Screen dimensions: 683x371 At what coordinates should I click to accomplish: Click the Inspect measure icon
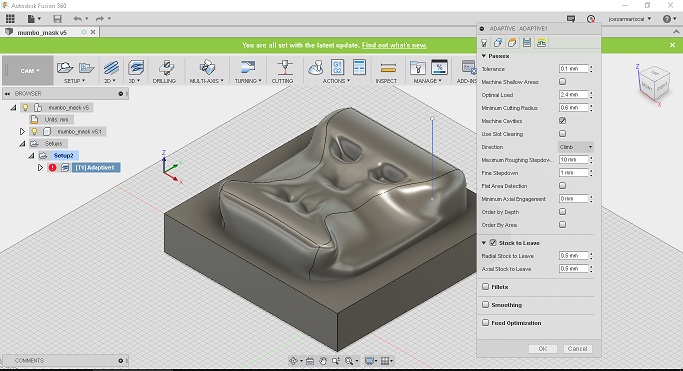pyautogui.click(x=387, y=67)
